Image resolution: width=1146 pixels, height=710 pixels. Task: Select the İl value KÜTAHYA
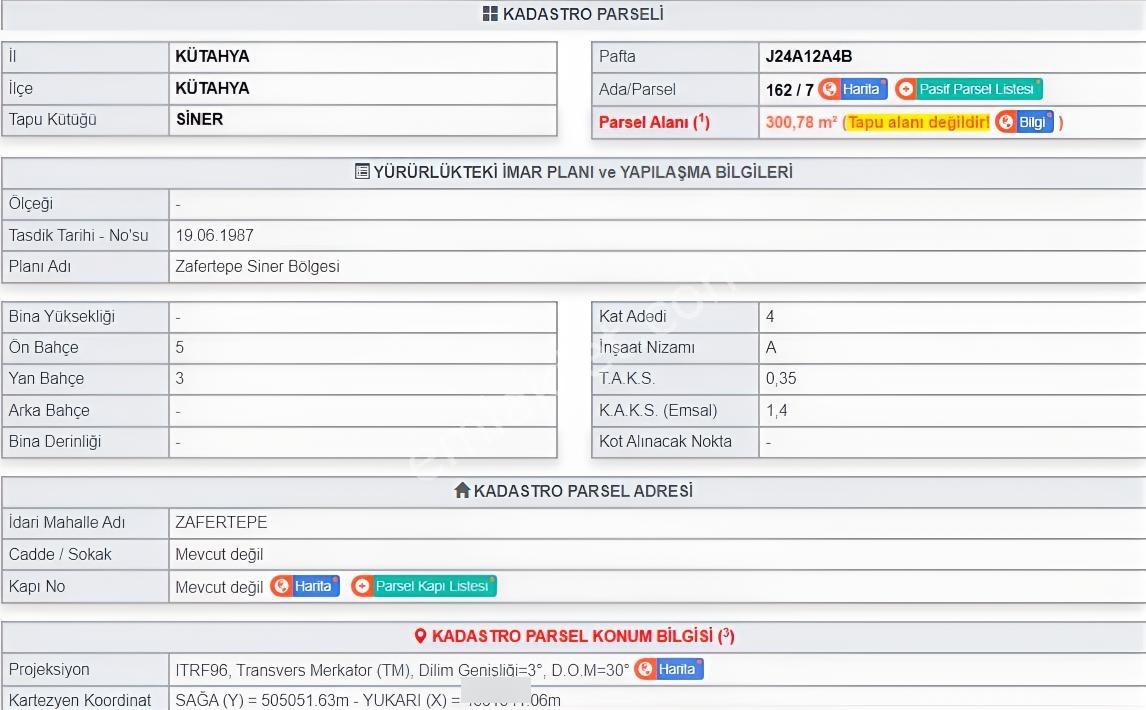[x=212, y=56]
